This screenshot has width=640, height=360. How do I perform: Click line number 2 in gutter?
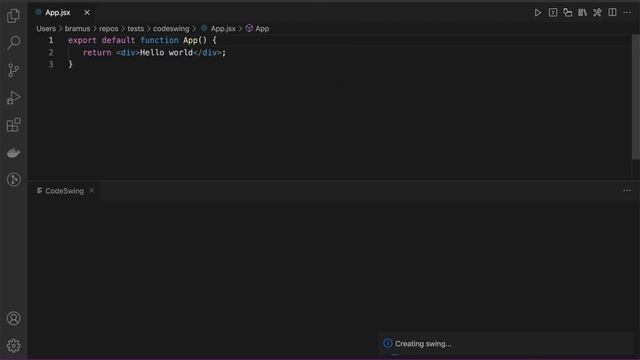[x=51, y=53]
